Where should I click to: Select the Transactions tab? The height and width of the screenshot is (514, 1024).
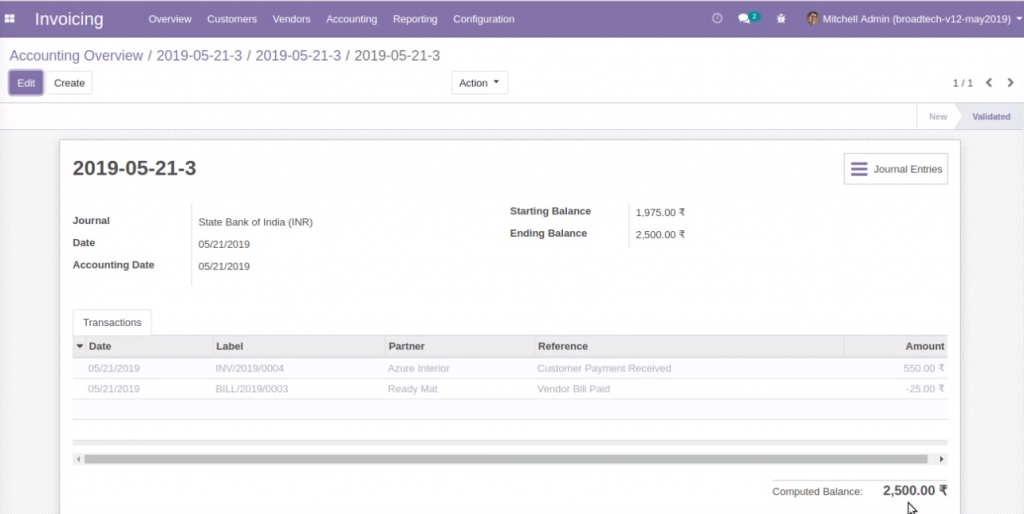[112, 323]
